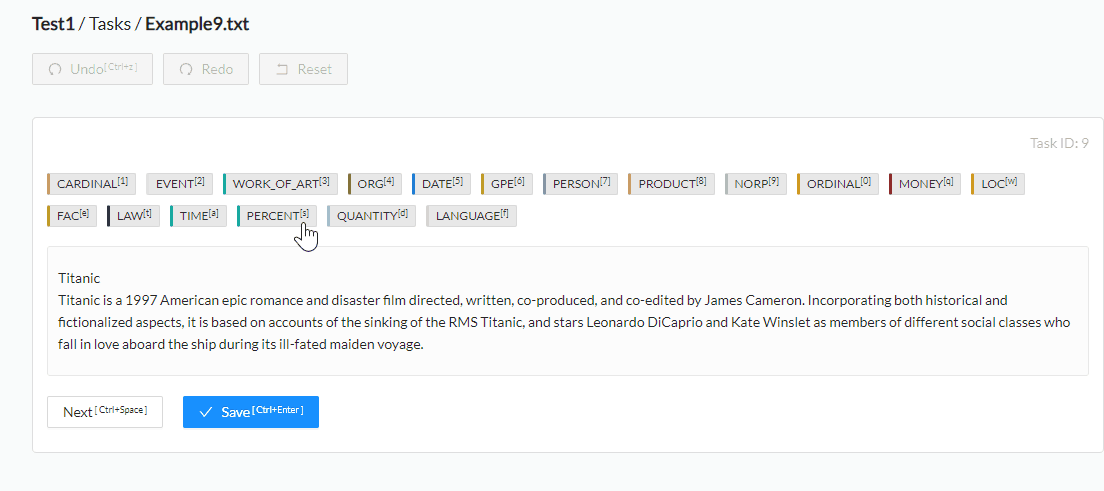Screen dimensions: 1104x491
Task: Click the Undo button
Action: click(x=92, y=69)
